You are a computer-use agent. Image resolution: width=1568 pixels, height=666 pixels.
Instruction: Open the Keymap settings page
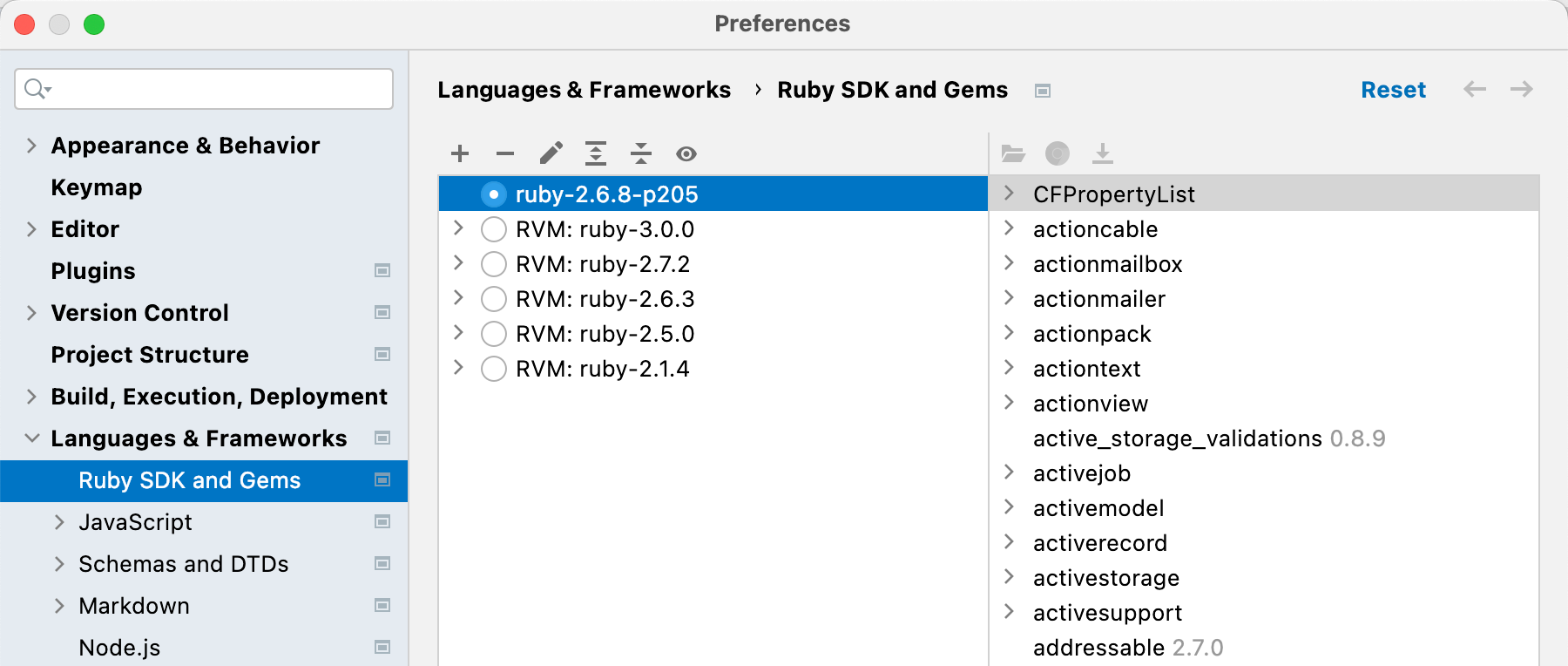97,187
